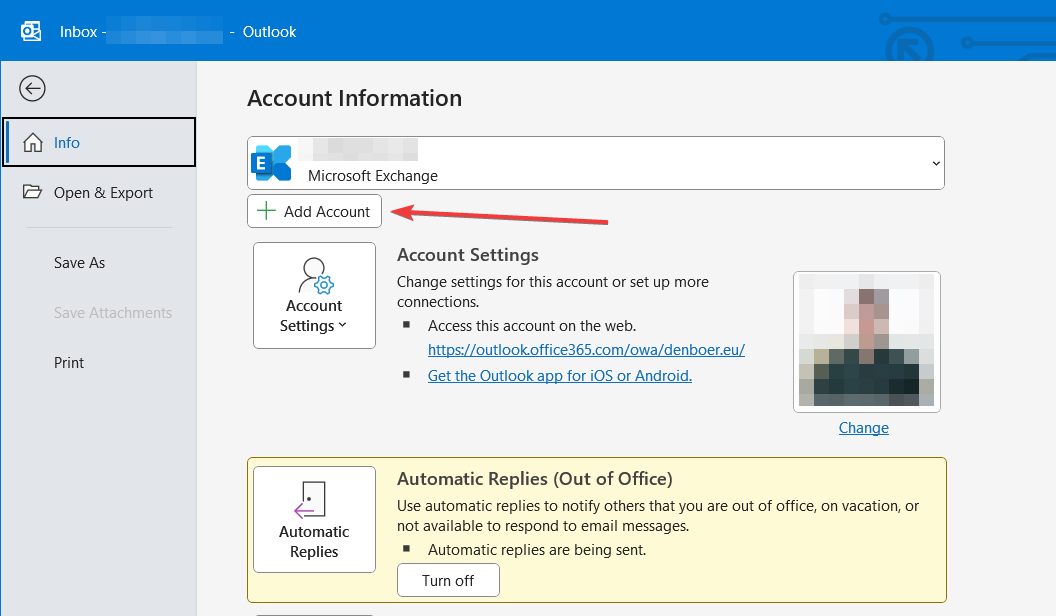Image resolution: width=1056 pixels, height=616 pixels.
Task: Select the Save Attachments sidebar entry
Action: point(112,313)
